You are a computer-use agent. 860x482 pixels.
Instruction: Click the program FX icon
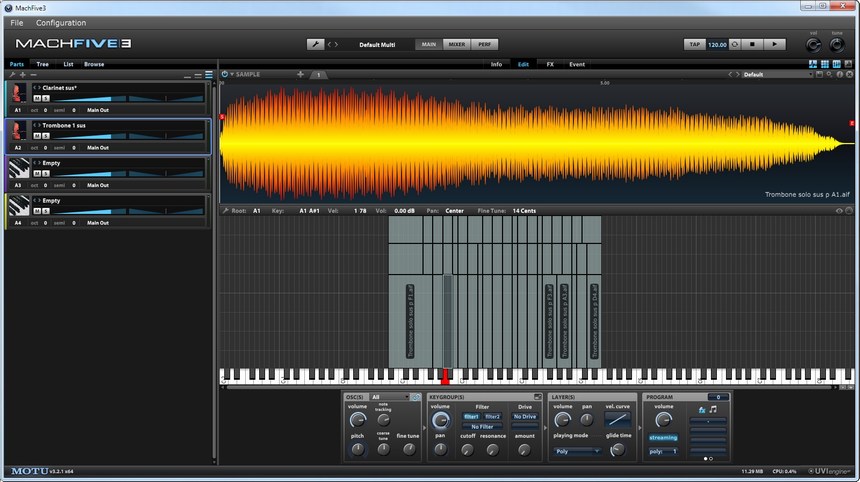(x=702, y=409)
